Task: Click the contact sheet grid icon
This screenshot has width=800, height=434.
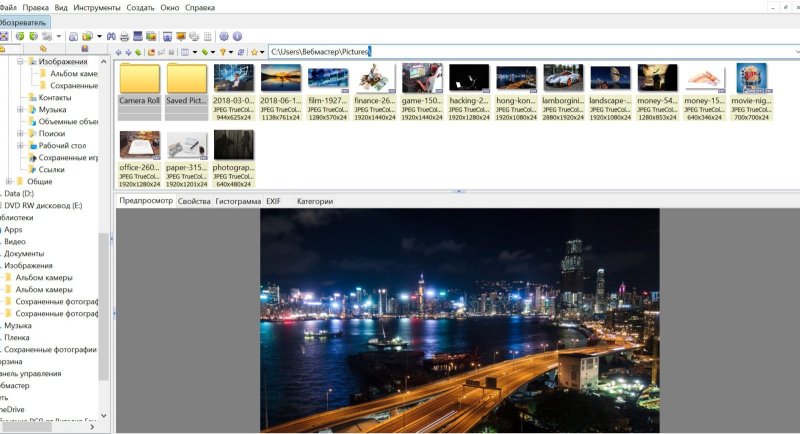Action: point(207,36)
